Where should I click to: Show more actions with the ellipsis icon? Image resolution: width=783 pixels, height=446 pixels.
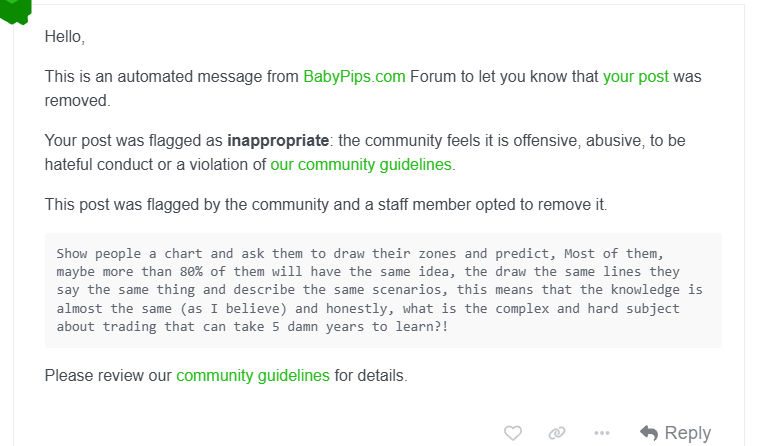[602, 433]
